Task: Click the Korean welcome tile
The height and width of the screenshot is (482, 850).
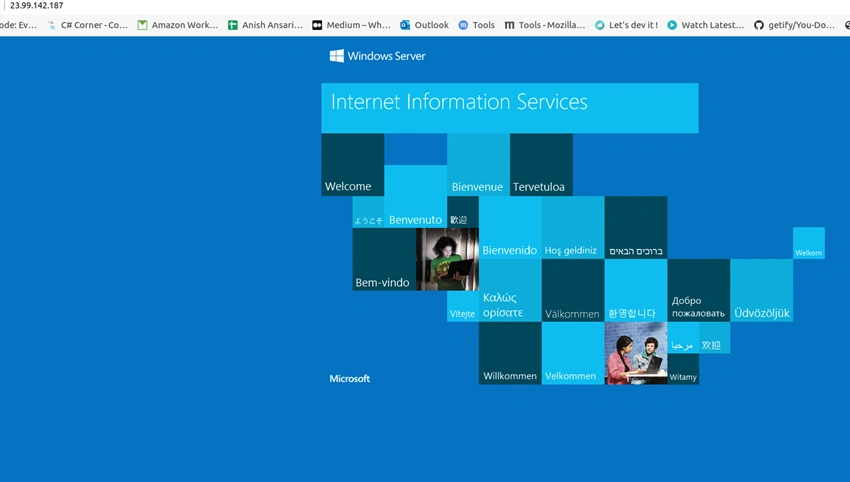Action: tap(635, 291)
